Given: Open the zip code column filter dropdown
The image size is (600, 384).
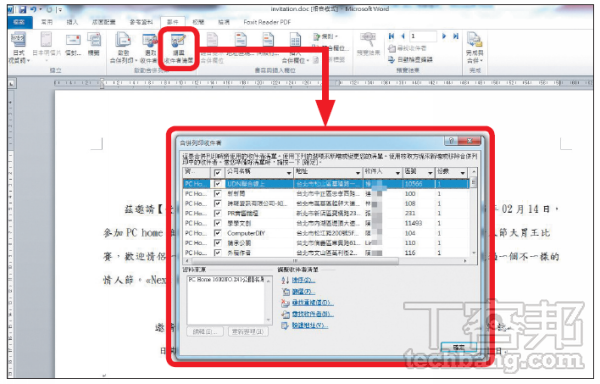Looking at the screenshot, I should click(x=430, y=173).
